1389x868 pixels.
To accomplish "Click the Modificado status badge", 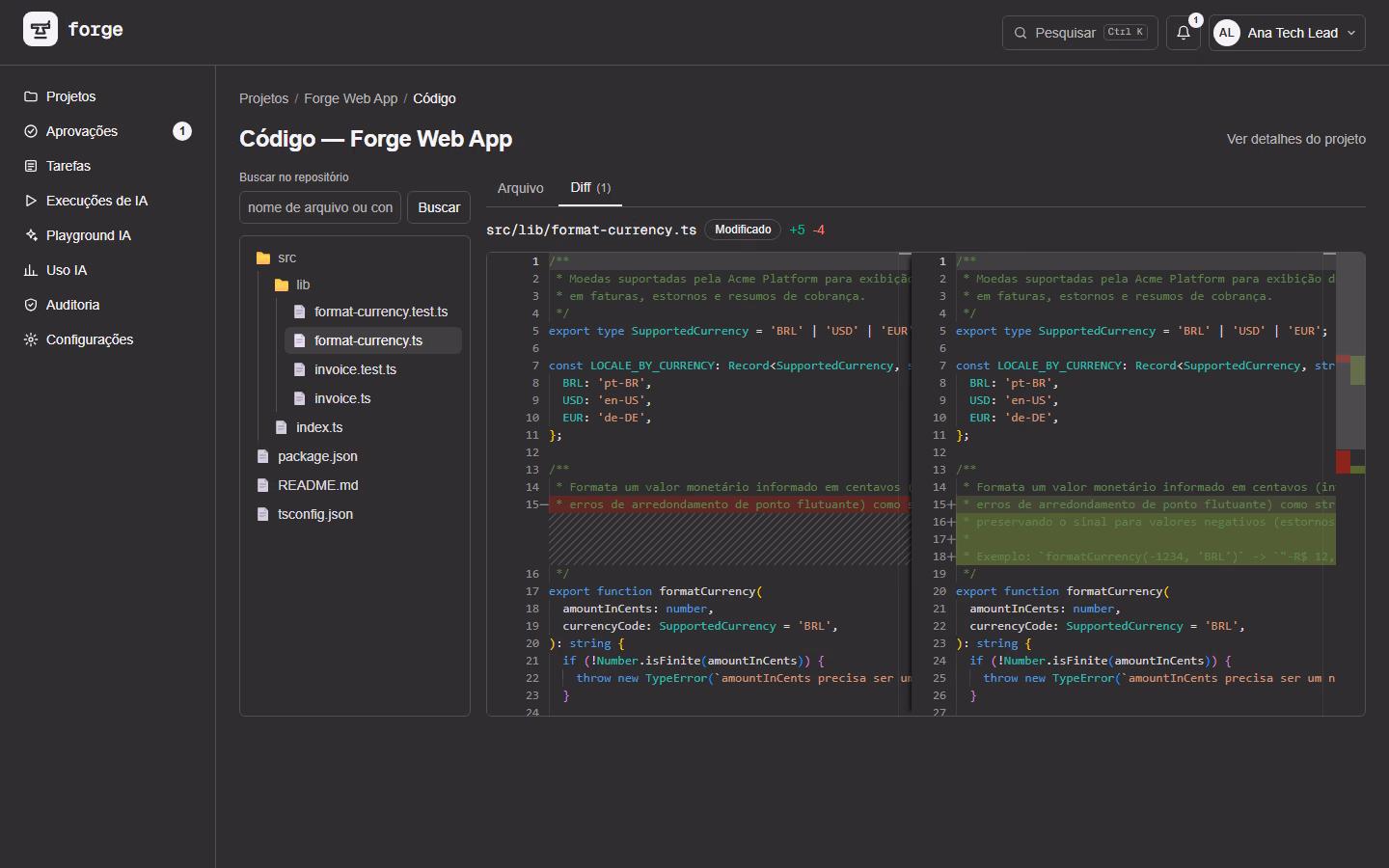I will pos(743,230).
